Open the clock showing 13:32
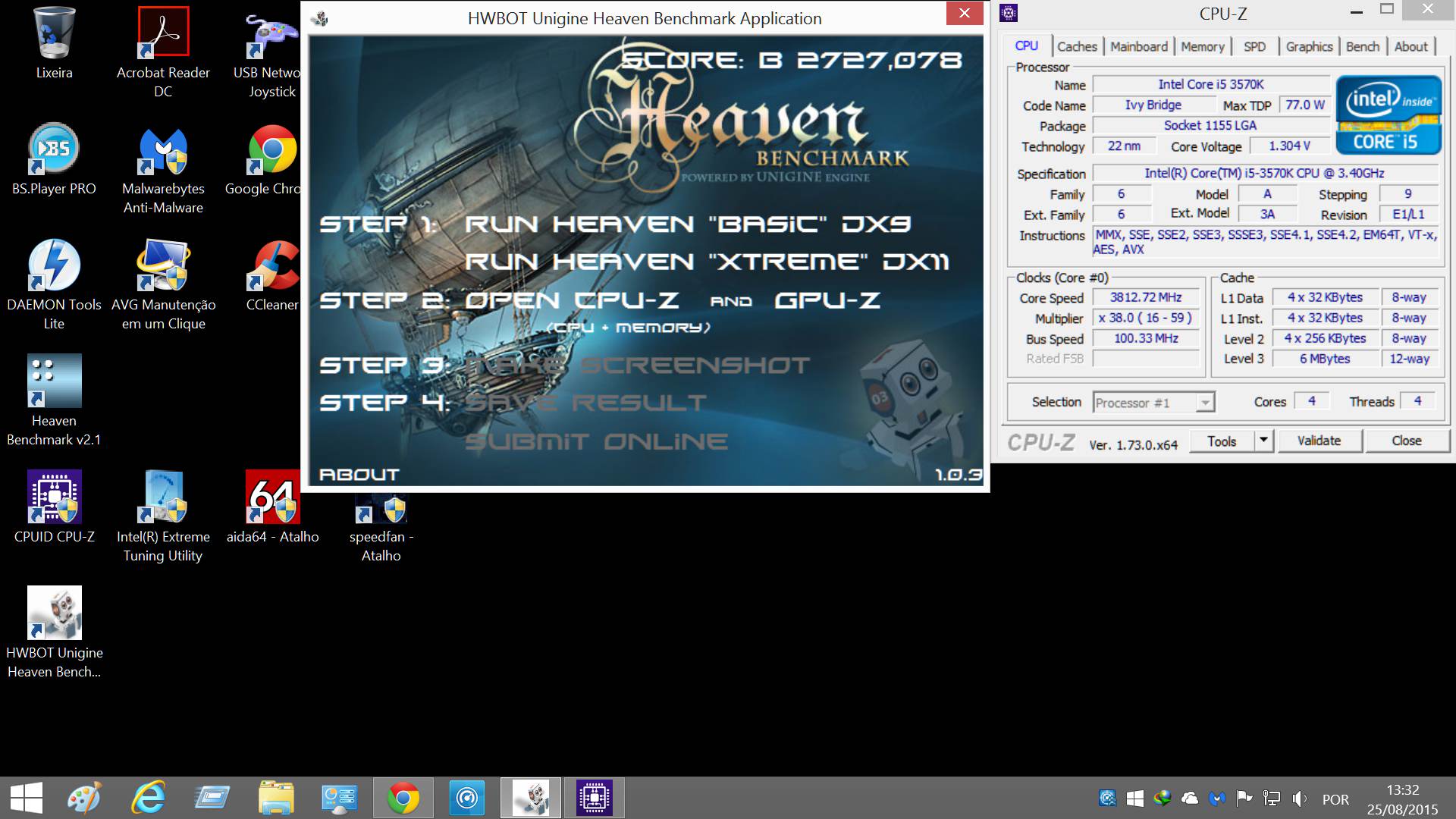The image size is (1456, 819). (x=1402, y=790)
